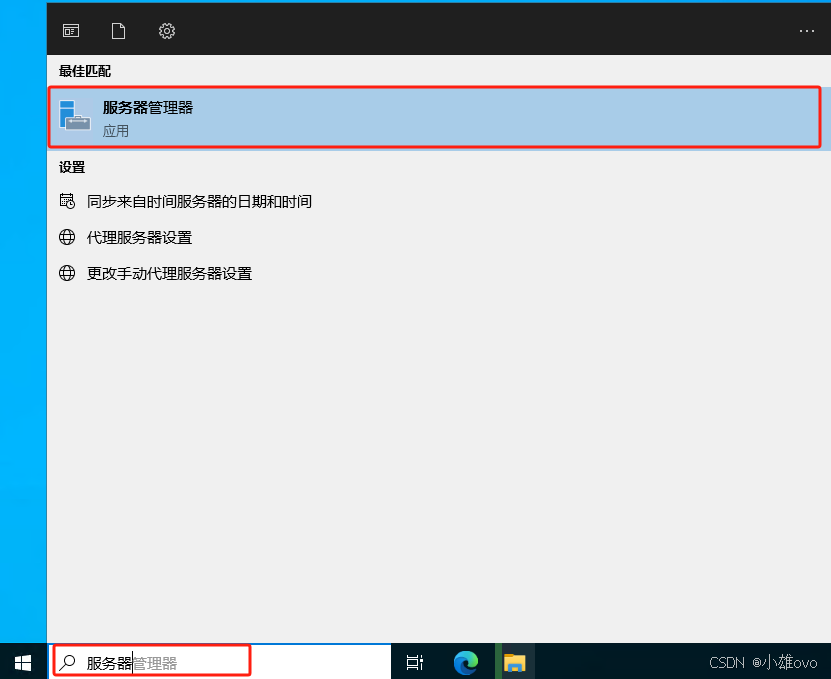The width and height of the screenshot is (831, 679).
Task: Open the three-dot more options menu
Action: tap(807, 31)
